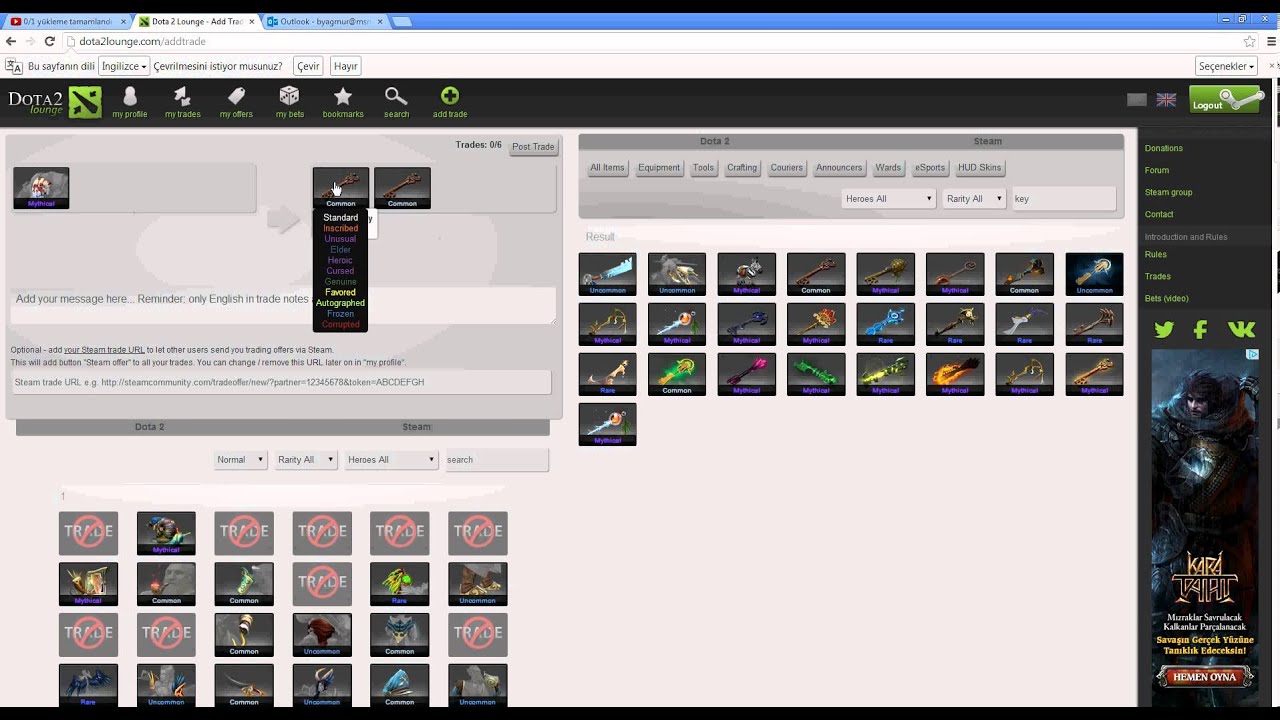Click Çevir translate button
1280x720 pixels.
point(308,66)
